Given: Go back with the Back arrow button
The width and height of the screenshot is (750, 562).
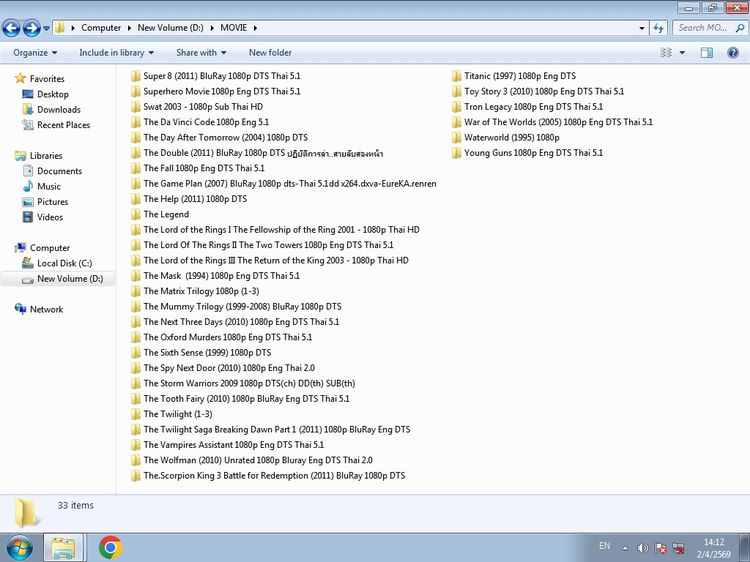Looking at the screenshot, I should point(11,28).
